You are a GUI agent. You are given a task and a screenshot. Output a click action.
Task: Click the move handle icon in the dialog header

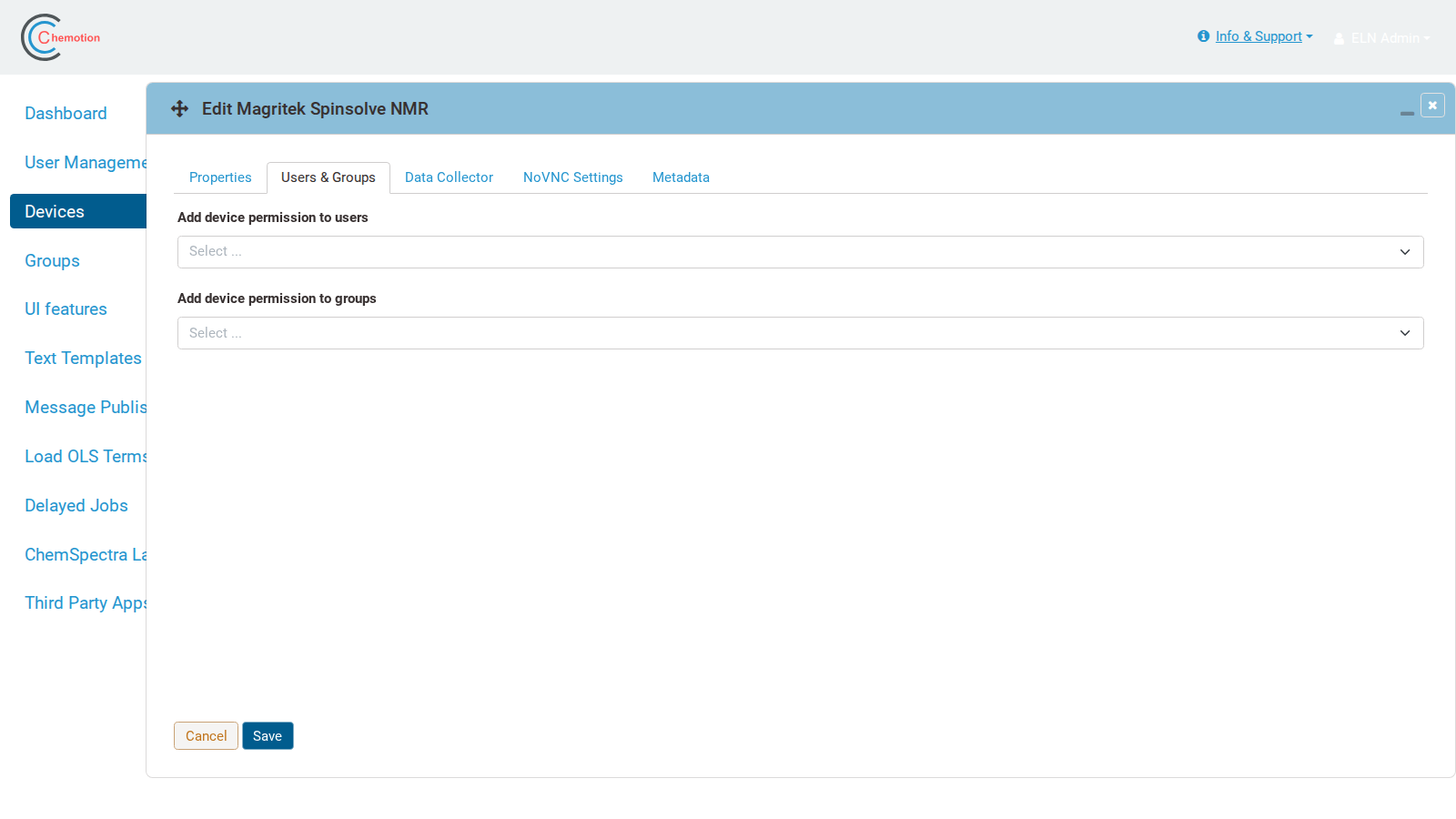pos(179,109)
